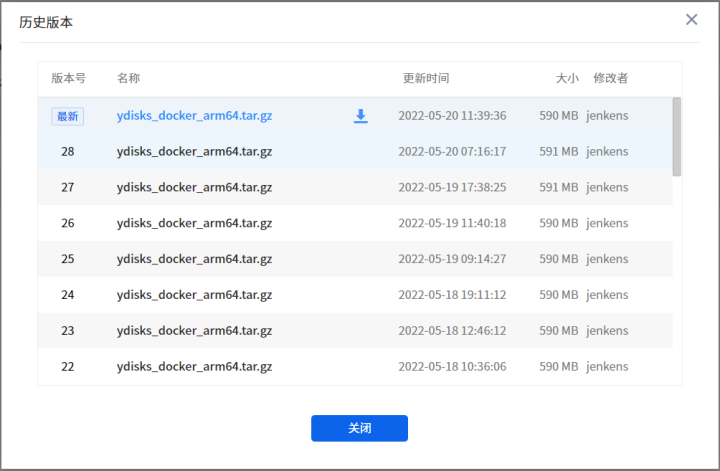This screenshot has height=471, width=720.
Task: Click the 版本号 column header
Action: (x=68, y=78)
